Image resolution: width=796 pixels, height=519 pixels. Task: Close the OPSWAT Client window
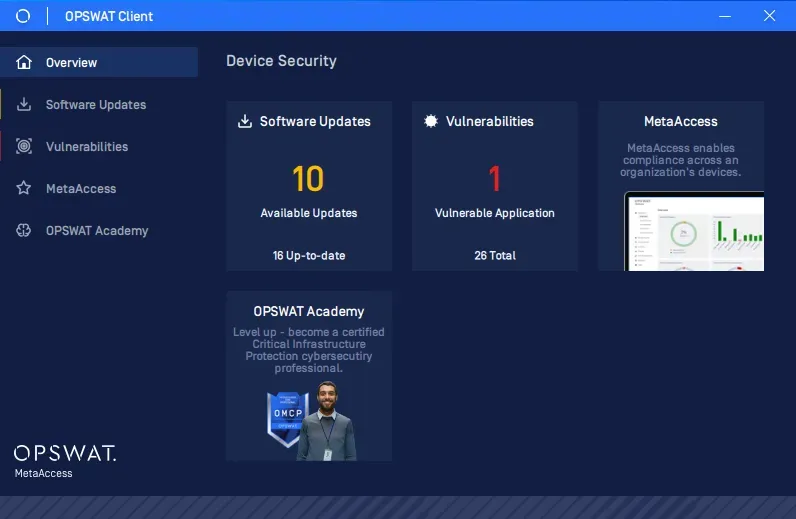770,16
